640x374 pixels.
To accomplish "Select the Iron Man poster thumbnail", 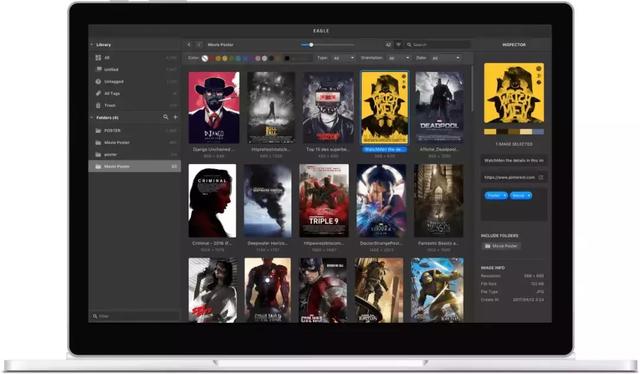I will click(268, 290).
